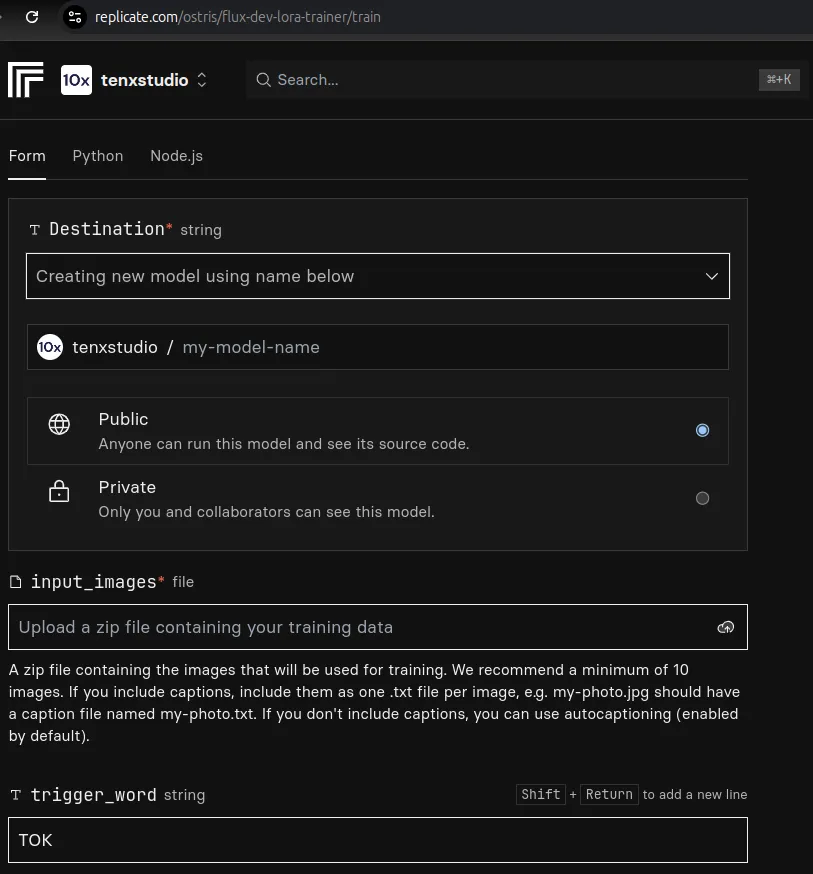Click the TOK trigger_word text box
Image resolution: width=813 pixels, height=874 pixels.
[378, 840]
